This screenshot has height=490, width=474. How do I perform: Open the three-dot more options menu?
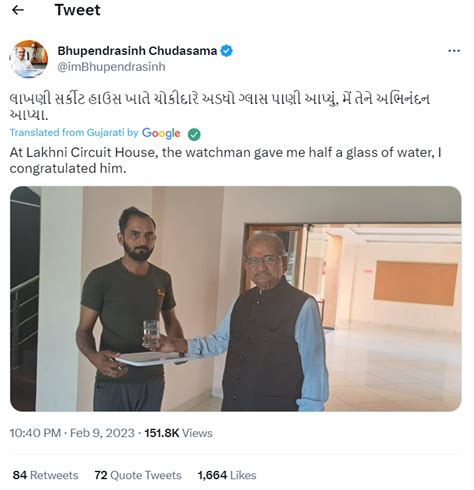tap(454, 51)
